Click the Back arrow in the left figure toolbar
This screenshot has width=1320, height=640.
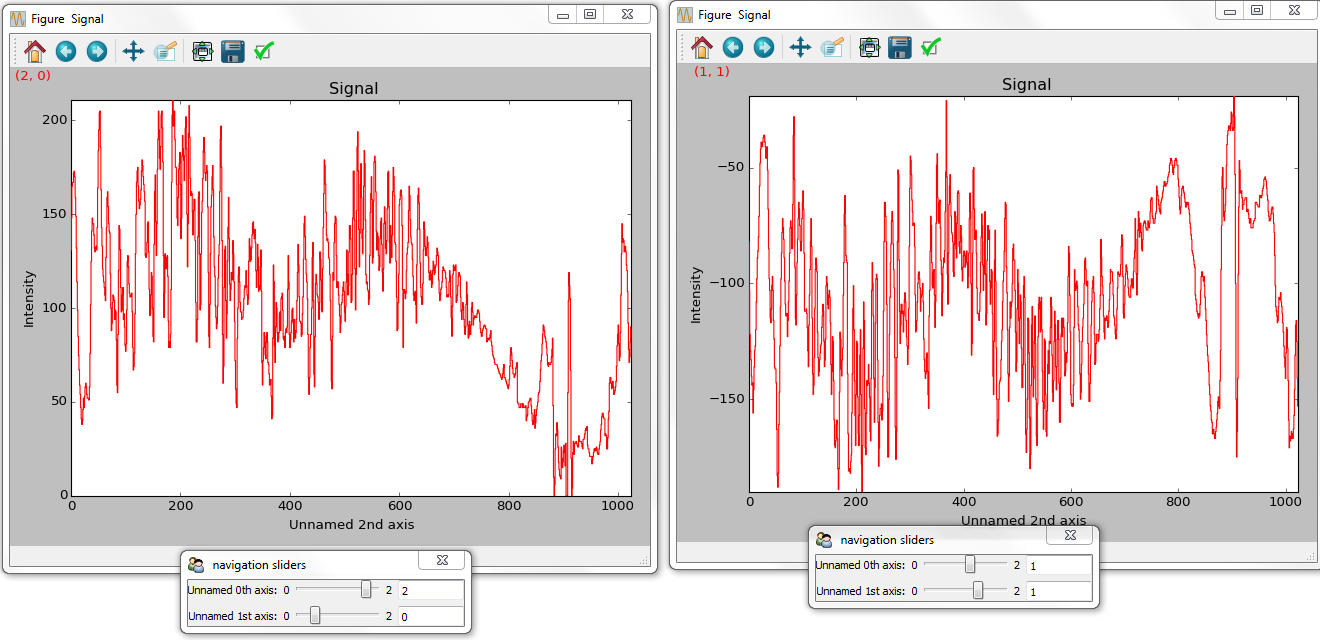click(66, 51)
